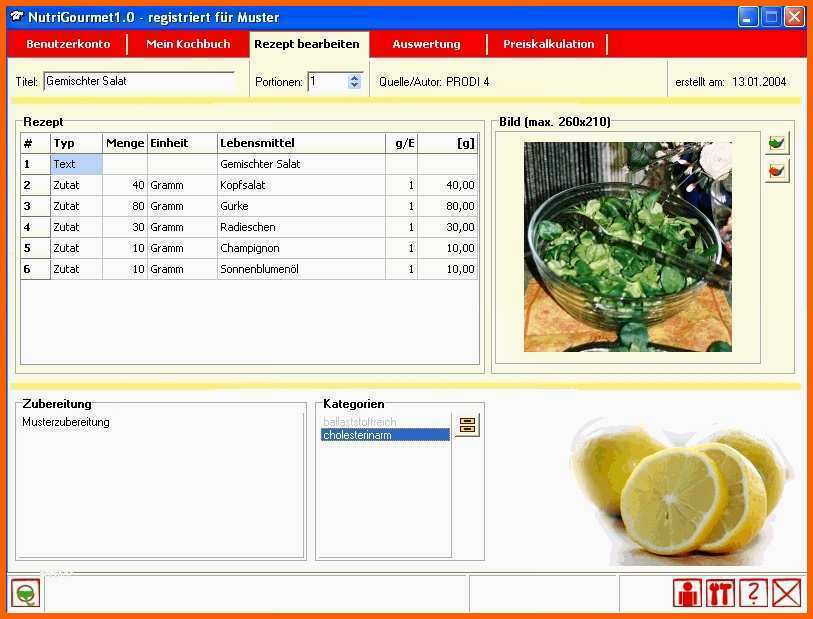The width and height of the screenshot is (813, 619).
Task: Close the NutriGourmet window
Action: pos(794,18)
